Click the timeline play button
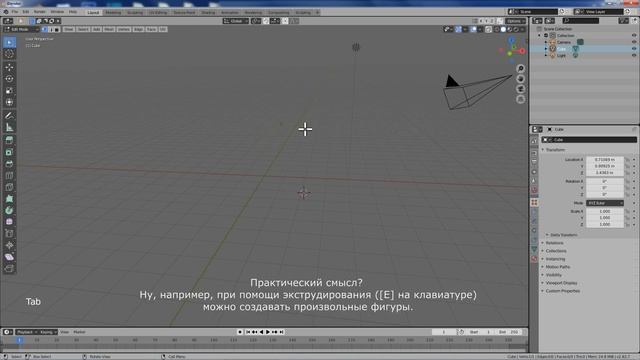 click(268, 332)
